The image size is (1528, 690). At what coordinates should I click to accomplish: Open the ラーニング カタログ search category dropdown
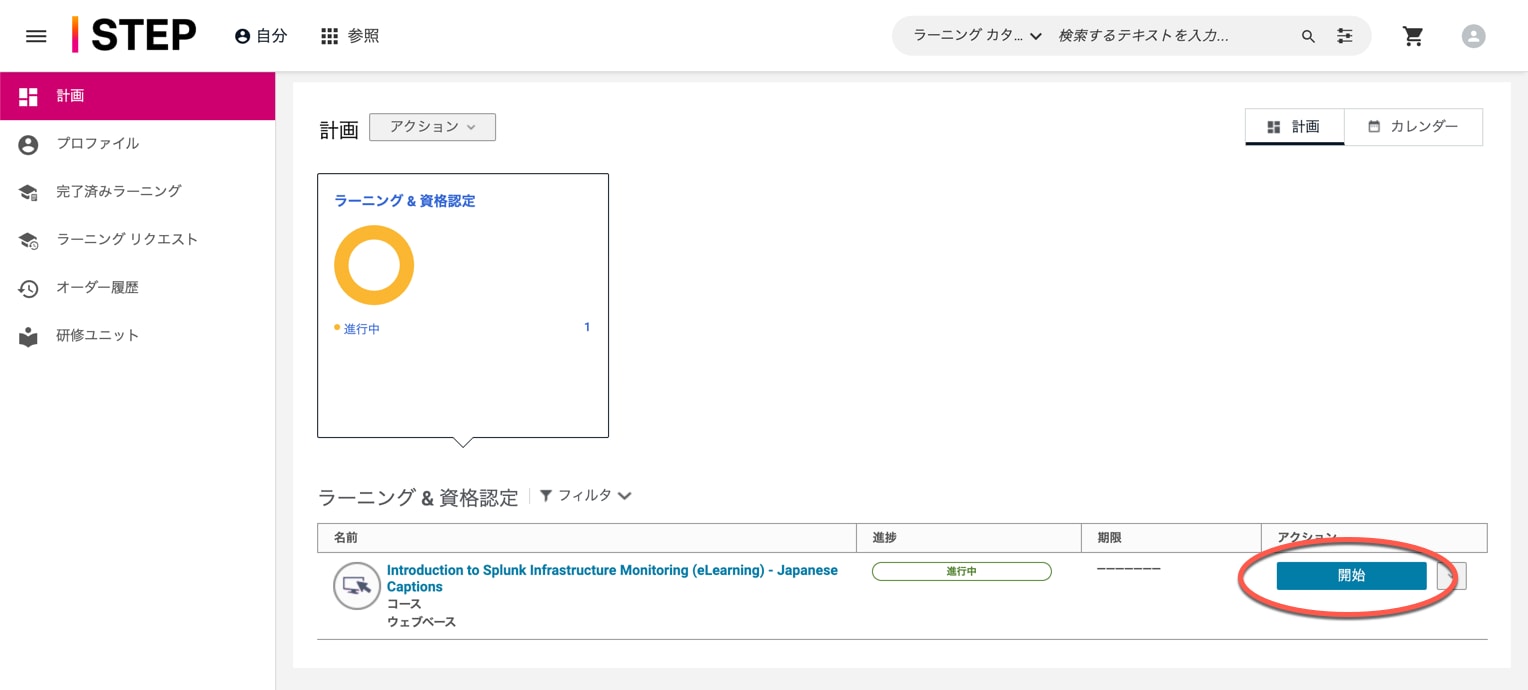(x=977, y=36)
